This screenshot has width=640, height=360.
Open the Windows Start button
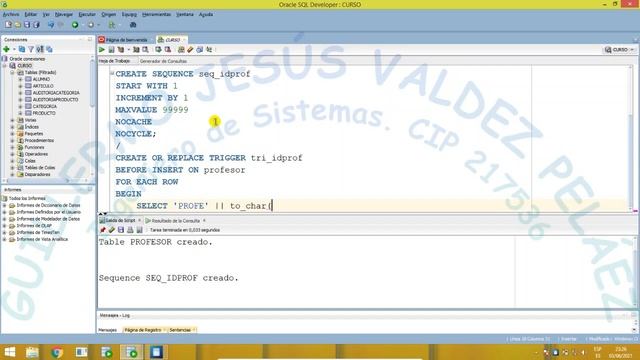(9, 352)
